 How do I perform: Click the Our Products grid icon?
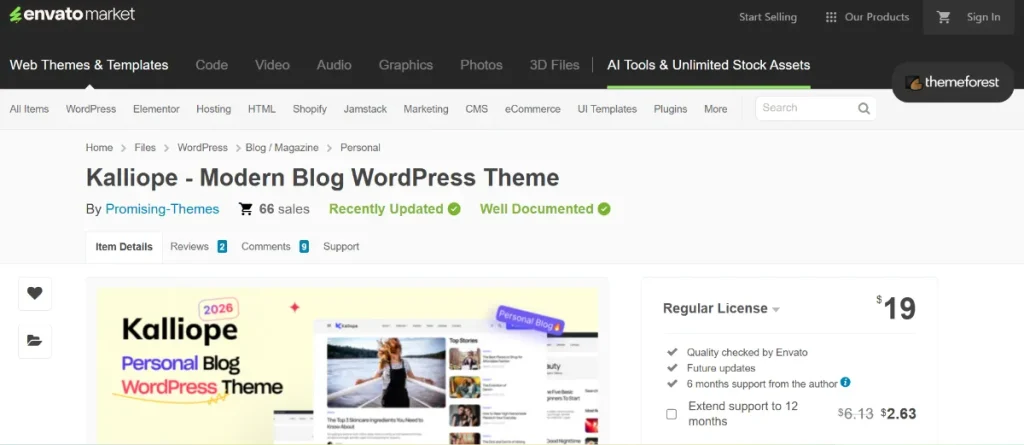pyautogui.click(x=831, y=17)
